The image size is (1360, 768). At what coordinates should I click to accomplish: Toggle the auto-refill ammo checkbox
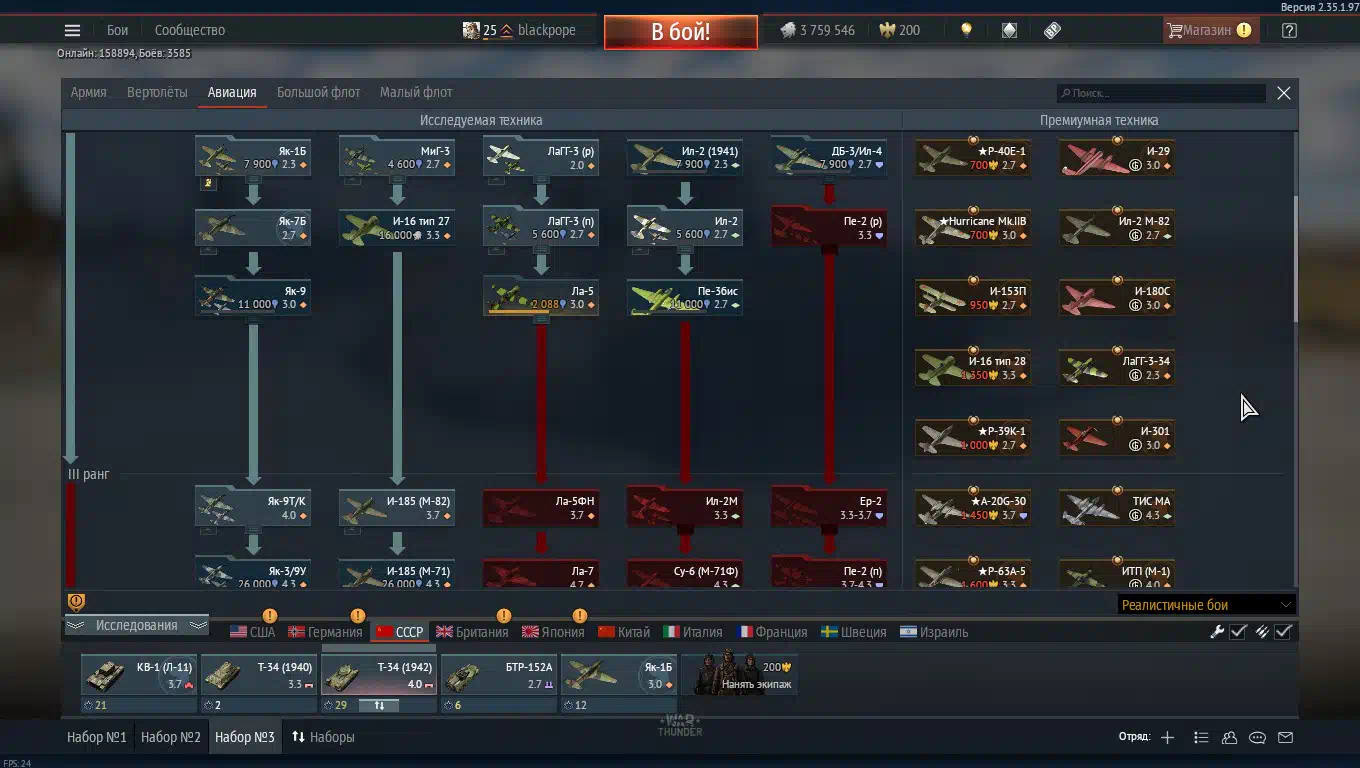click(x=1284, y=631)
